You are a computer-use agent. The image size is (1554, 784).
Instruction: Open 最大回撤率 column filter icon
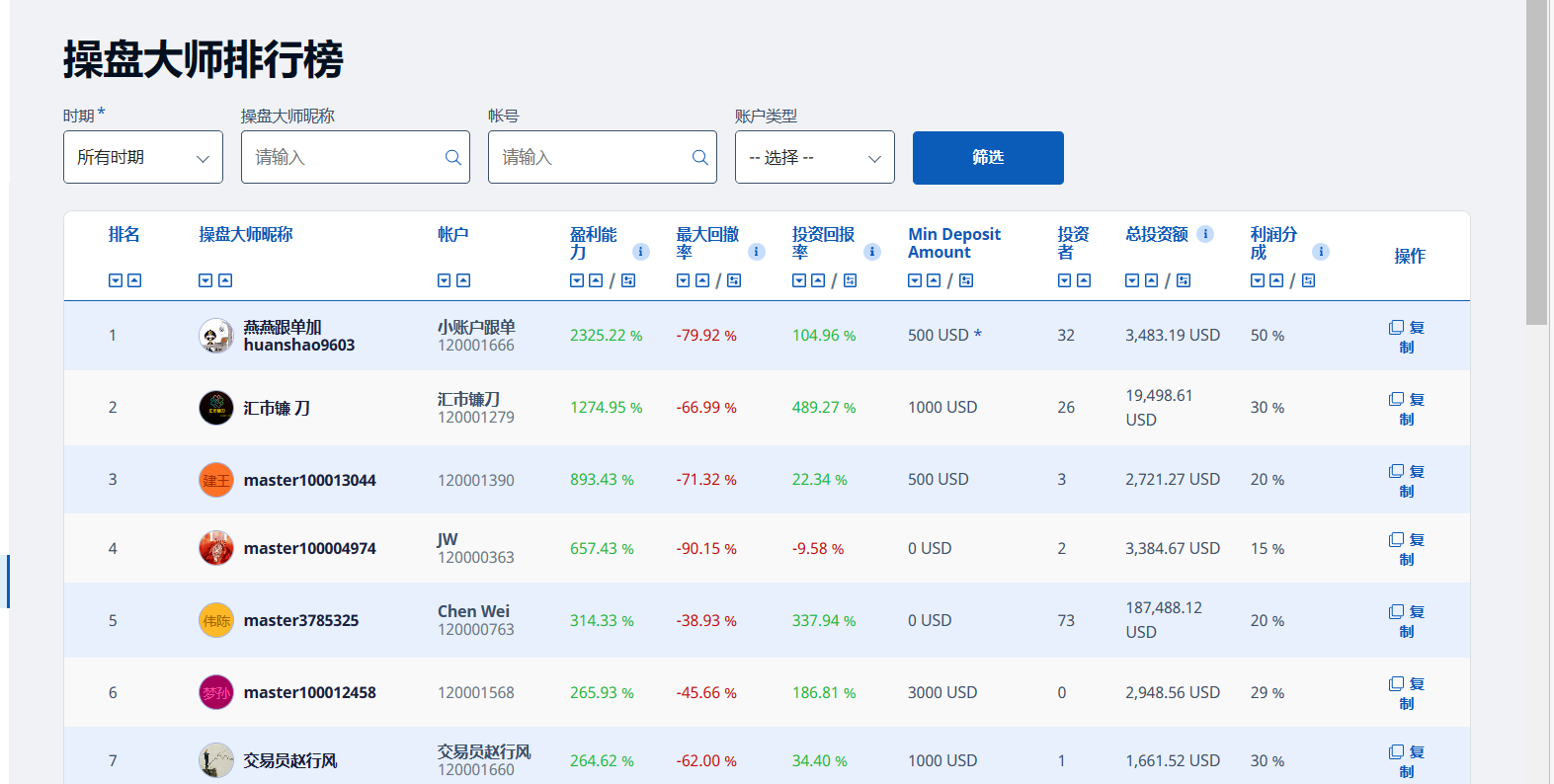click(x=734, y=280)
